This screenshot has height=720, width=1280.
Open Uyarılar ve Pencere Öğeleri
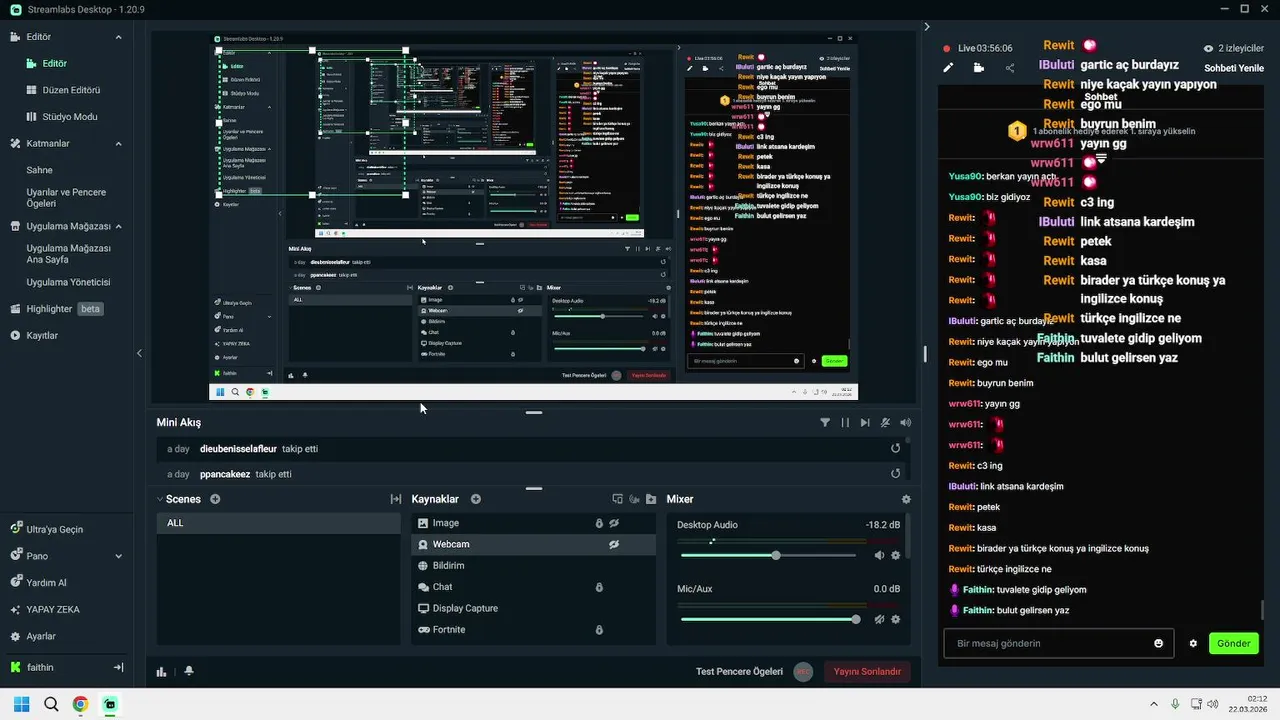click(x=66, y=198)
